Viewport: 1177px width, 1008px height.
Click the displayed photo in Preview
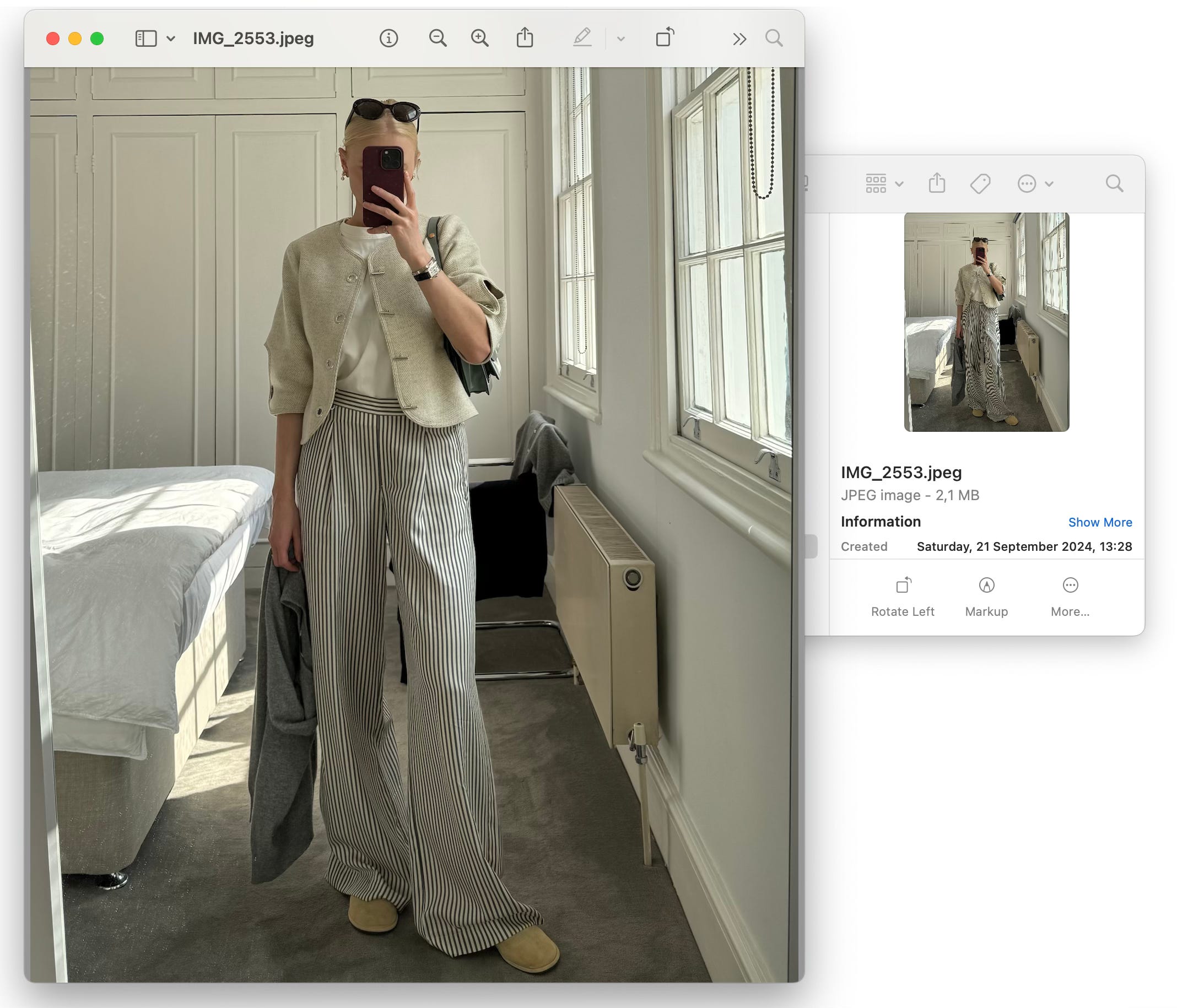pyautogui.click(x=413, y=524)
